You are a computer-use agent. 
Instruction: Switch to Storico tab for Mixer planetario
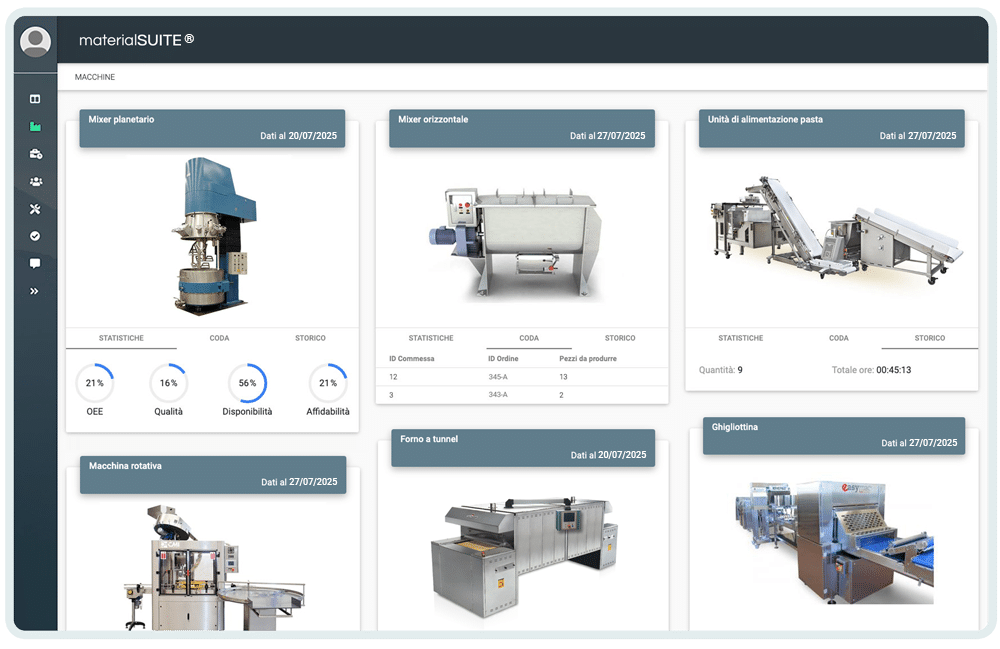point(310,338)
